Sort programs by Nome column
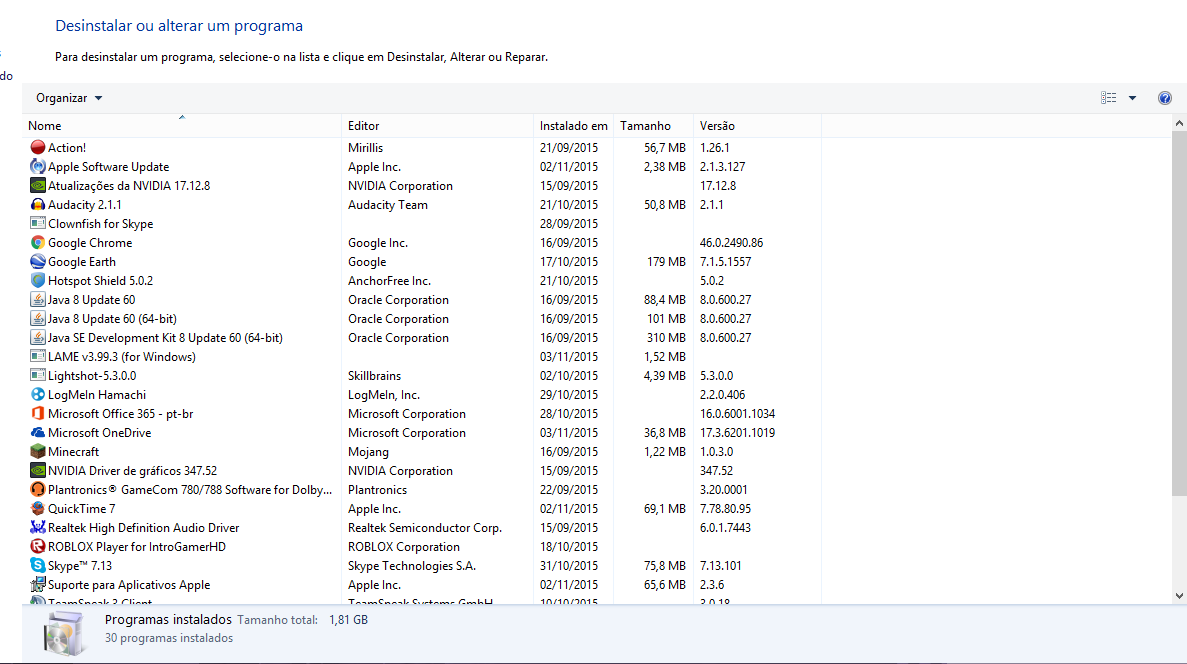 coord(184,126)
